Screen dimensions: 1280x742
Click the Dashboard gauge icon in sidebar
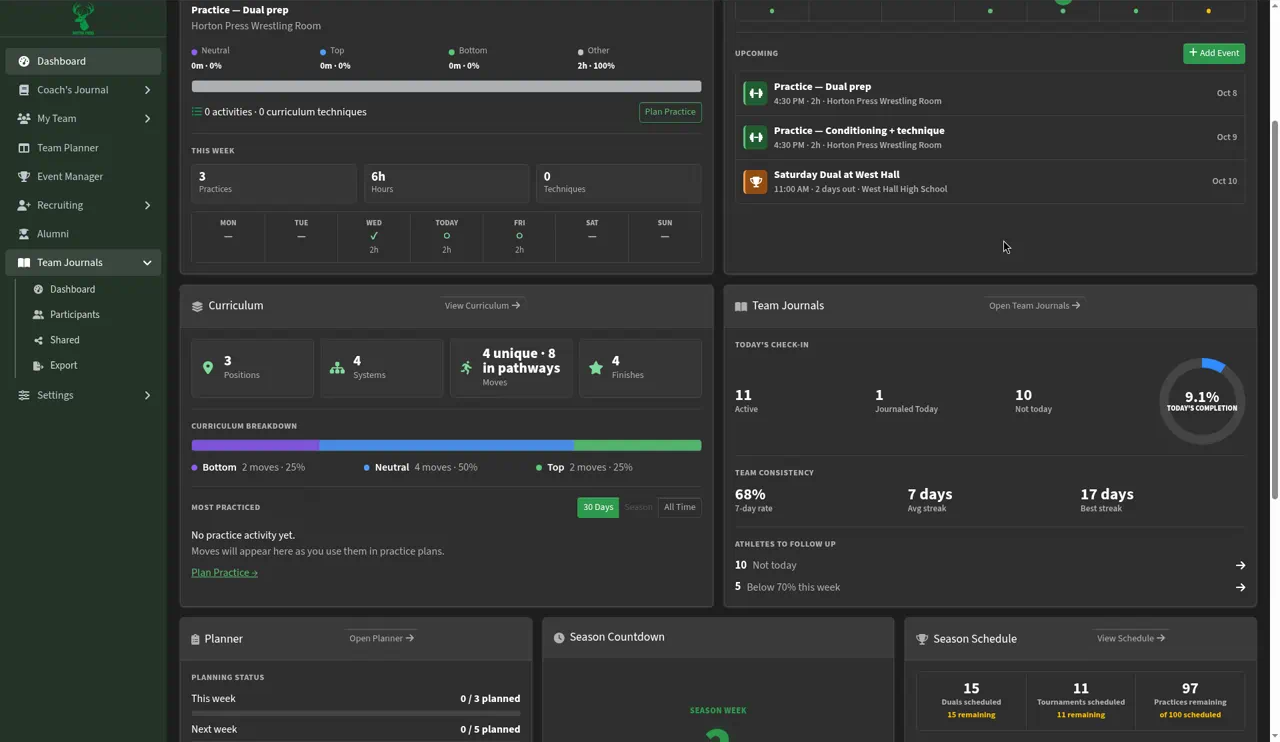coord(24,61)
